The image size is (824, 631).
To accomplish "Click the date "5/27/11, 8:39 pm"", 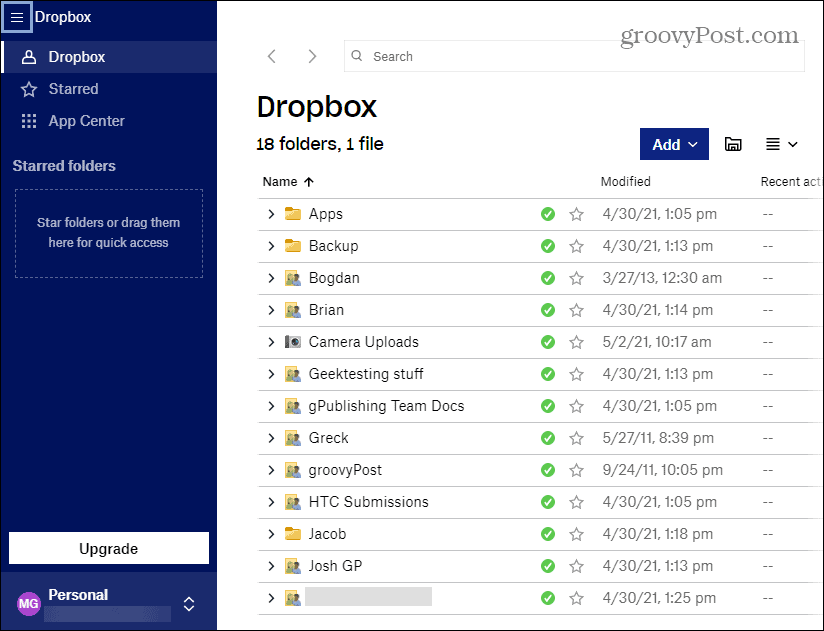I will click(x=658, y=438).
